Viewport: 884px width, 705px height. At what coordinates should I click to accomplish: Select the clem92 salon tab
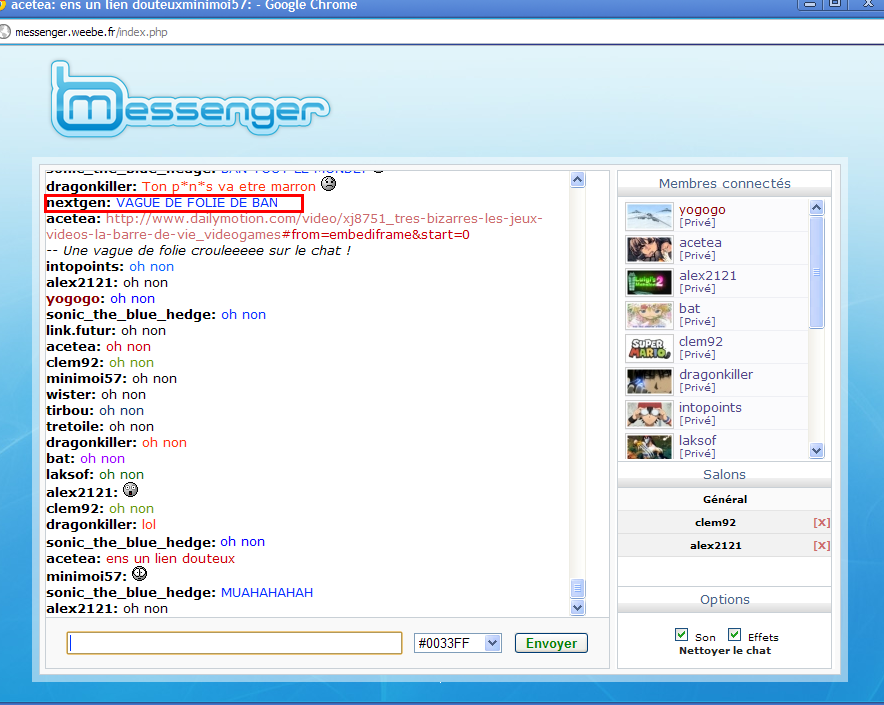(715, 523)
